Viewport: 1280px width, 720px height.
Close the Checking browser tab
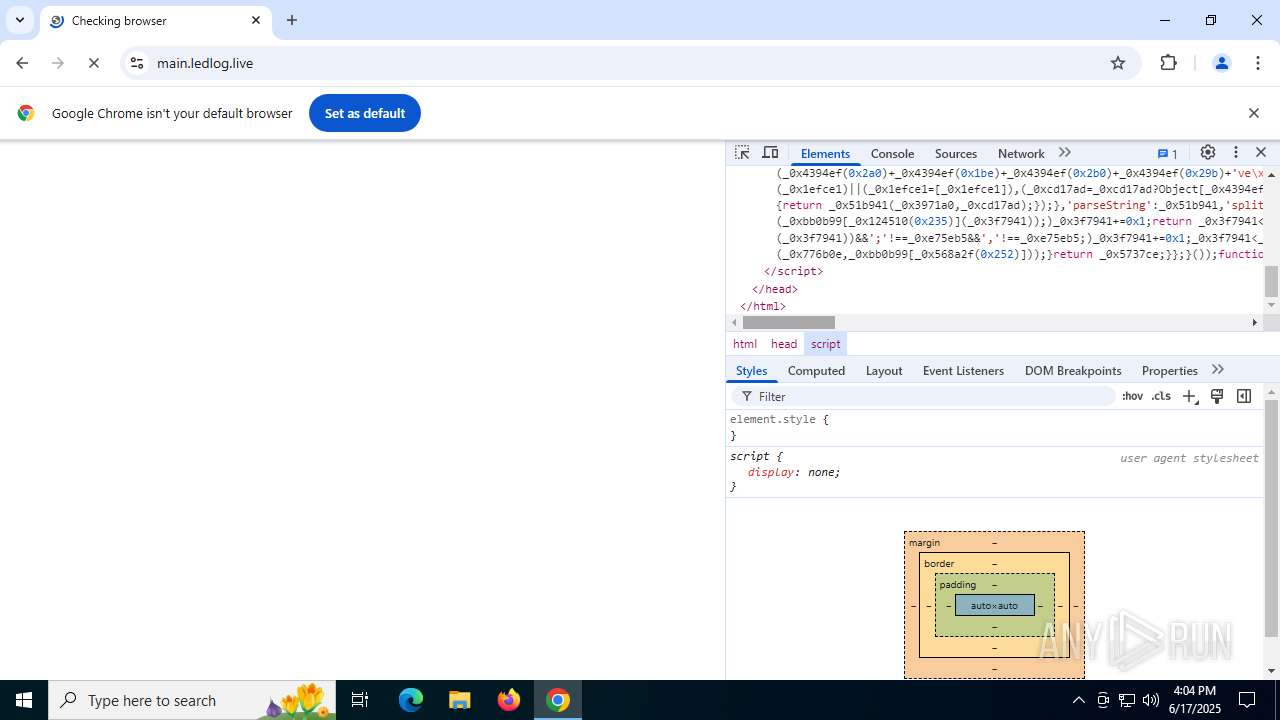pos(256,20)
